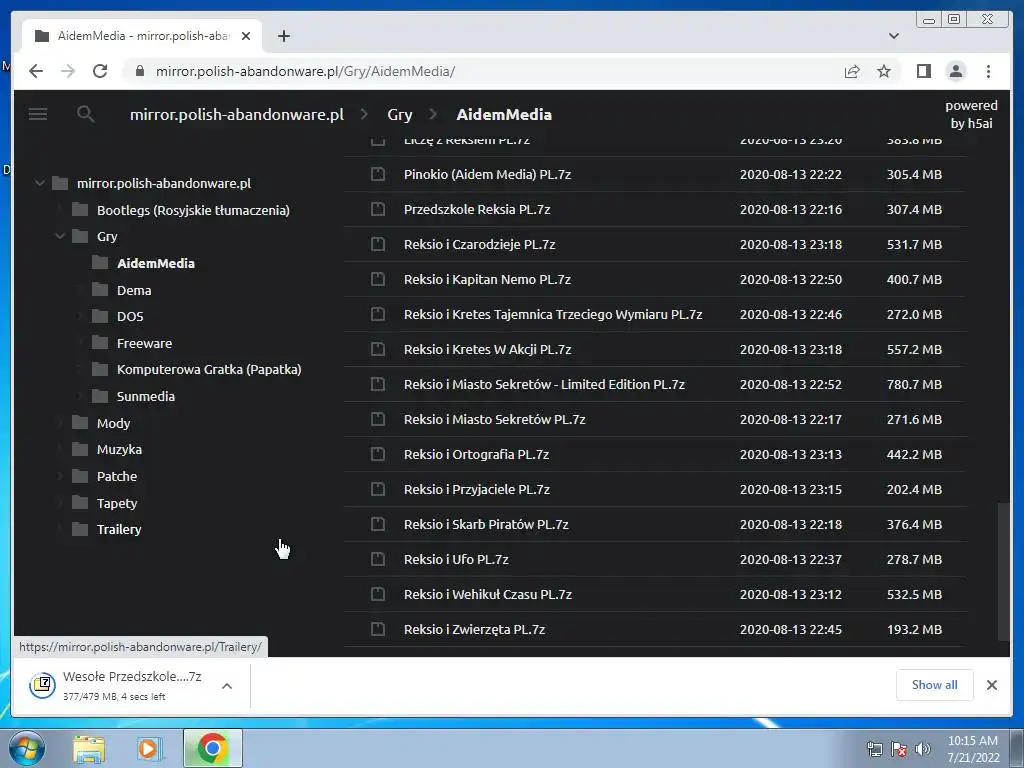Screen dimensions: 1024x768
Task: Click AidemMedia breadcrumb
Action: tap(504, 114)
